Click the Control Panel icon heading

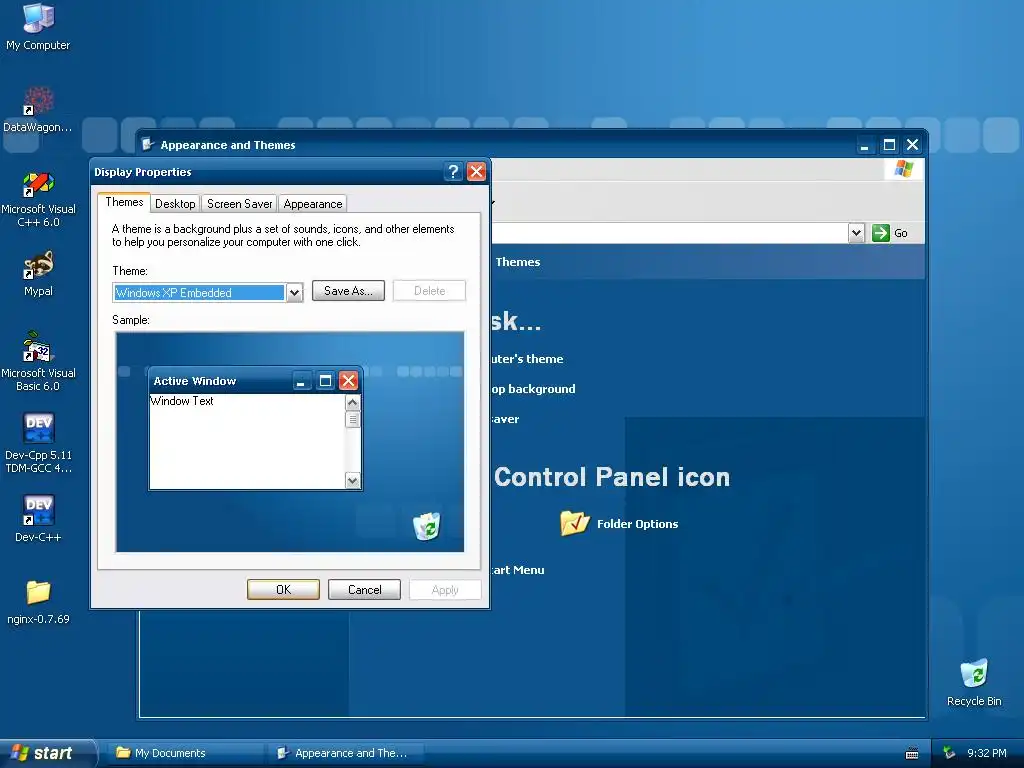pos(612,477)
